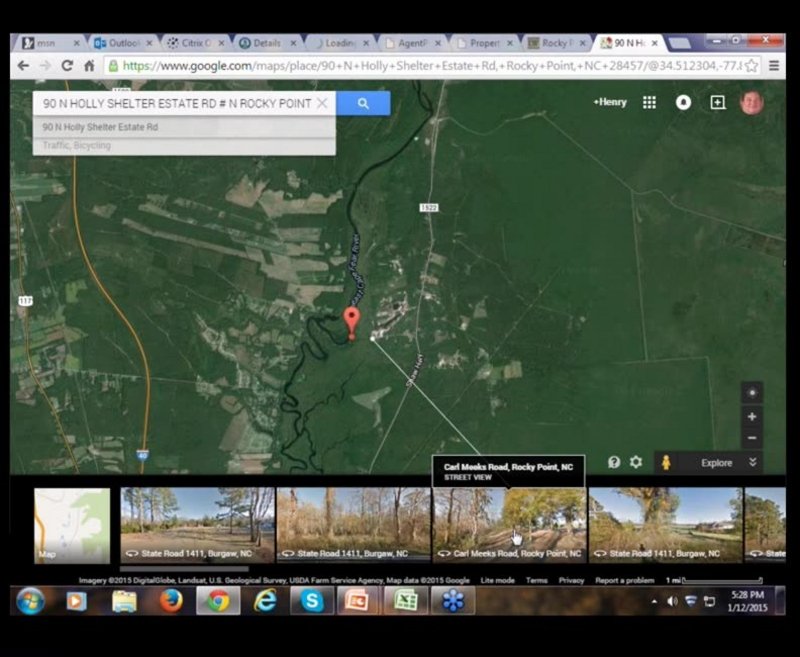Click the red location pin on map
This screenshot has height=657, width=800.
click(351, 323)
